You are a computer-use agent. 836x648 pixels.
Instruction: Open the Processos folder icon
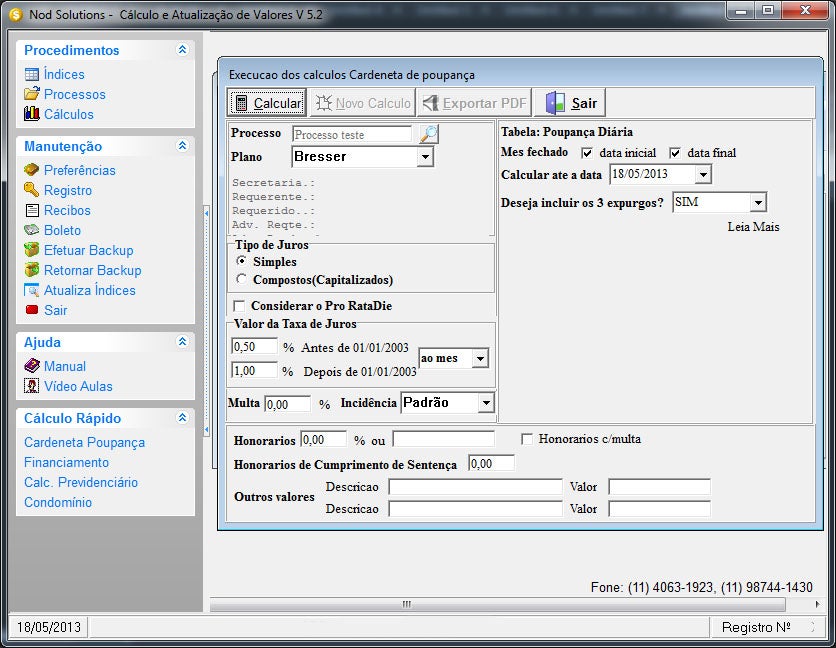32,94
